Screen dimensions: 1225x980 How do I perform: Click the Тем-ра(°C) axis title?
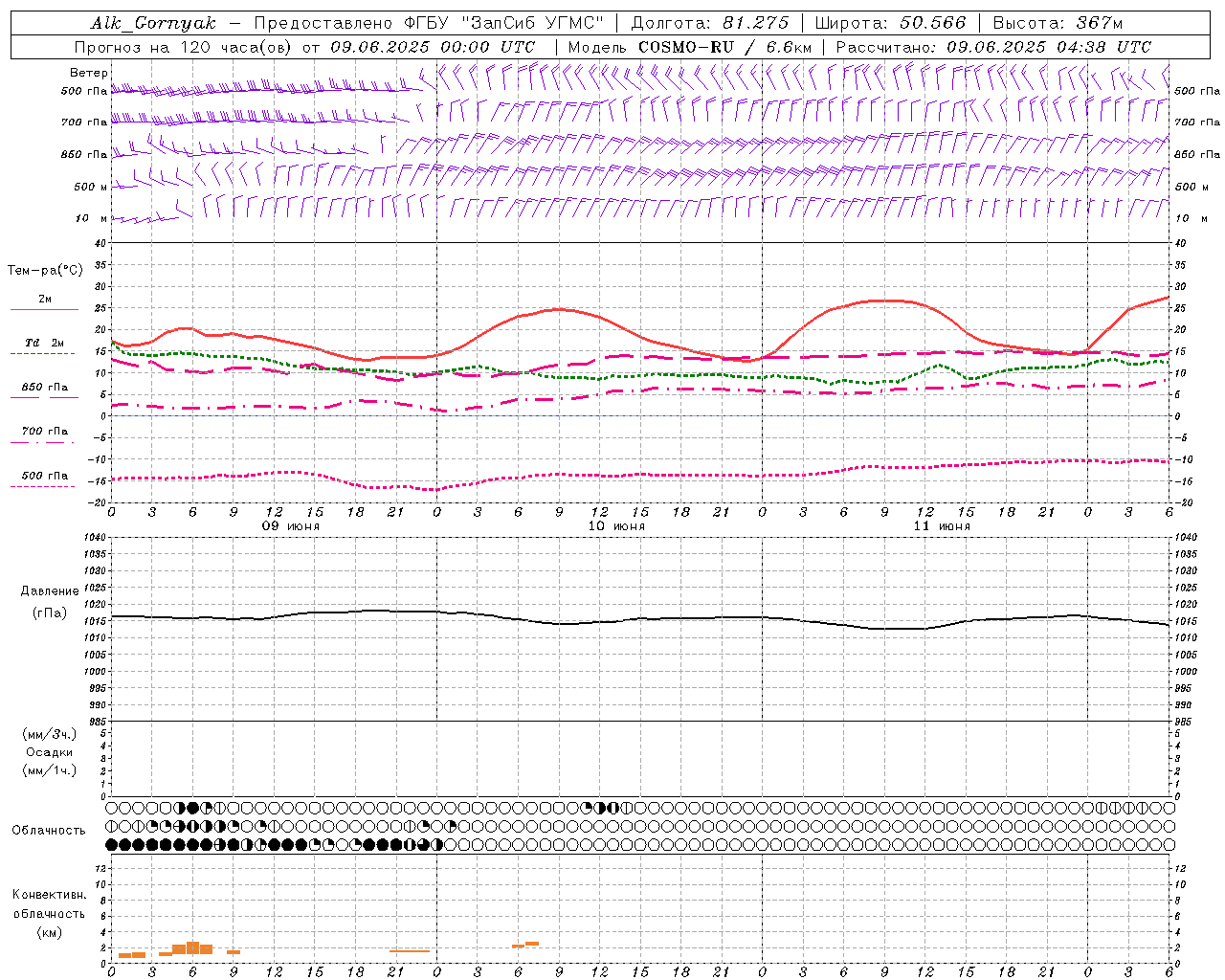pyautogui.click(x=45, y=271)
